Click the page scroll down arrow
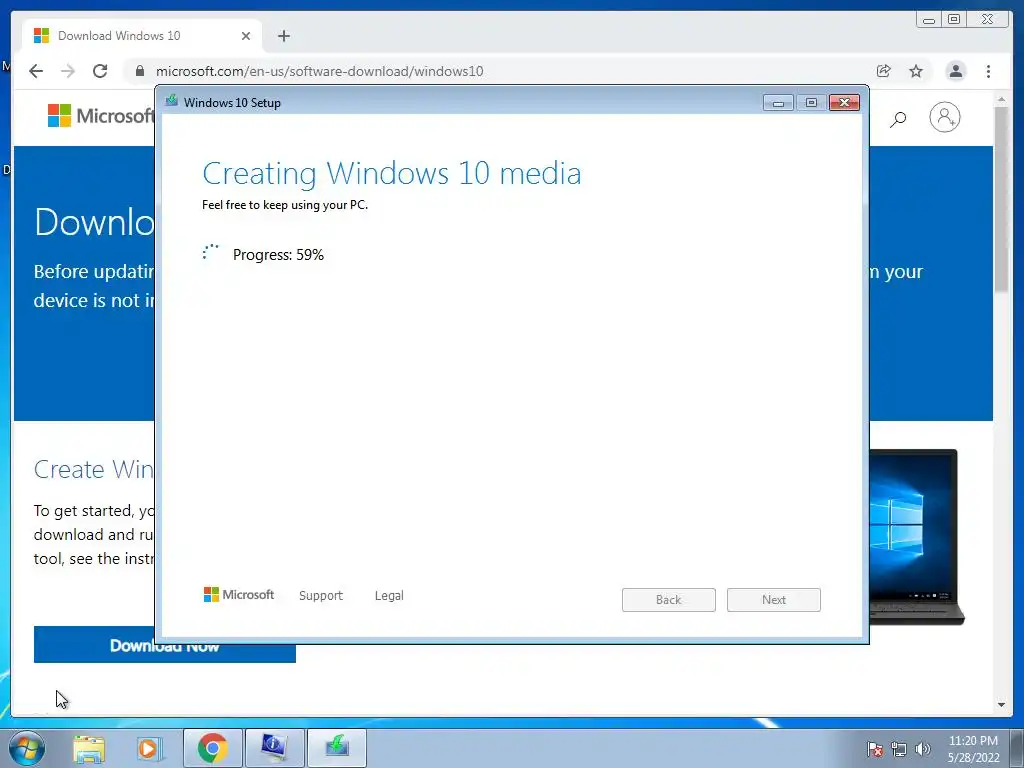Screen dimensions: 1024x768 [x=1001, y=705]
